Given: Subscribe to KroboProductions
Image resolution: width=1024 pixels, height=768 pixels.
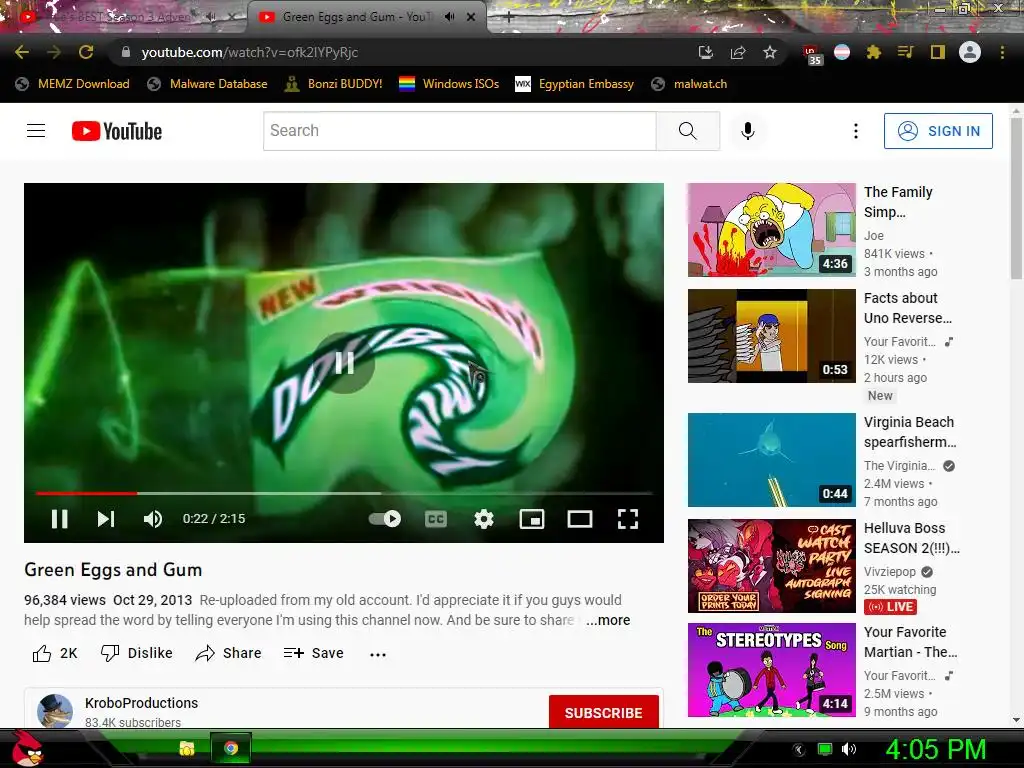Looking at the screenshot, I should [x=603, y=712].
